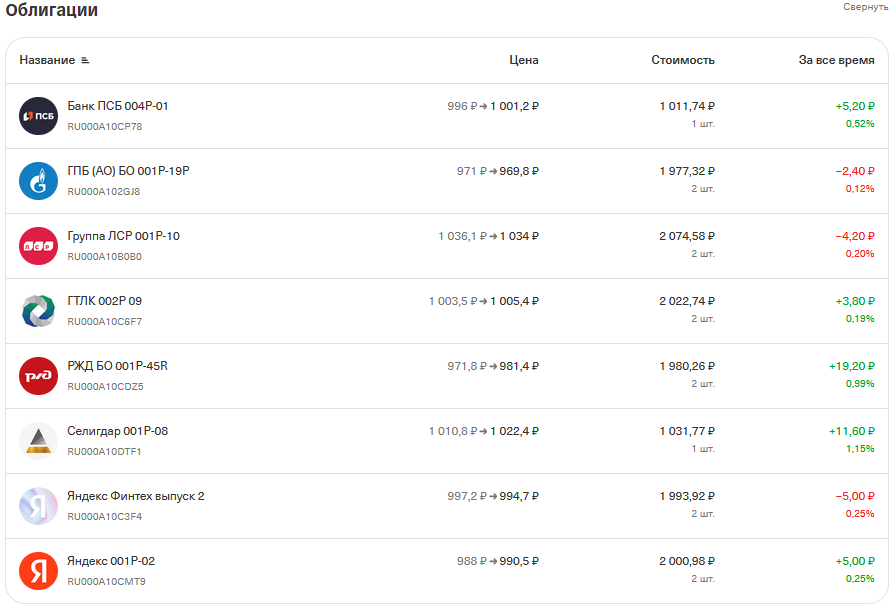Click the Yandex Fintech logo icon

[x=39, y=506]
